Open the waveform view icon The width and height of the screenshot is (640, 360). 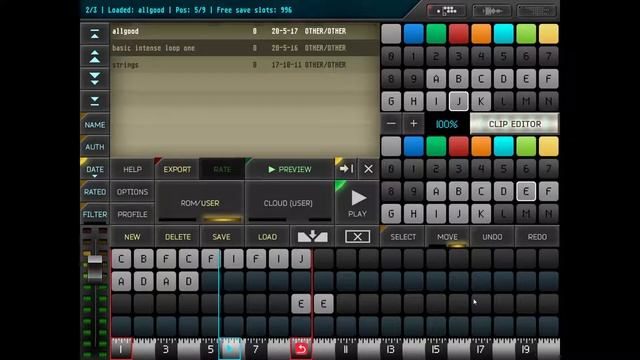point(492,11)
